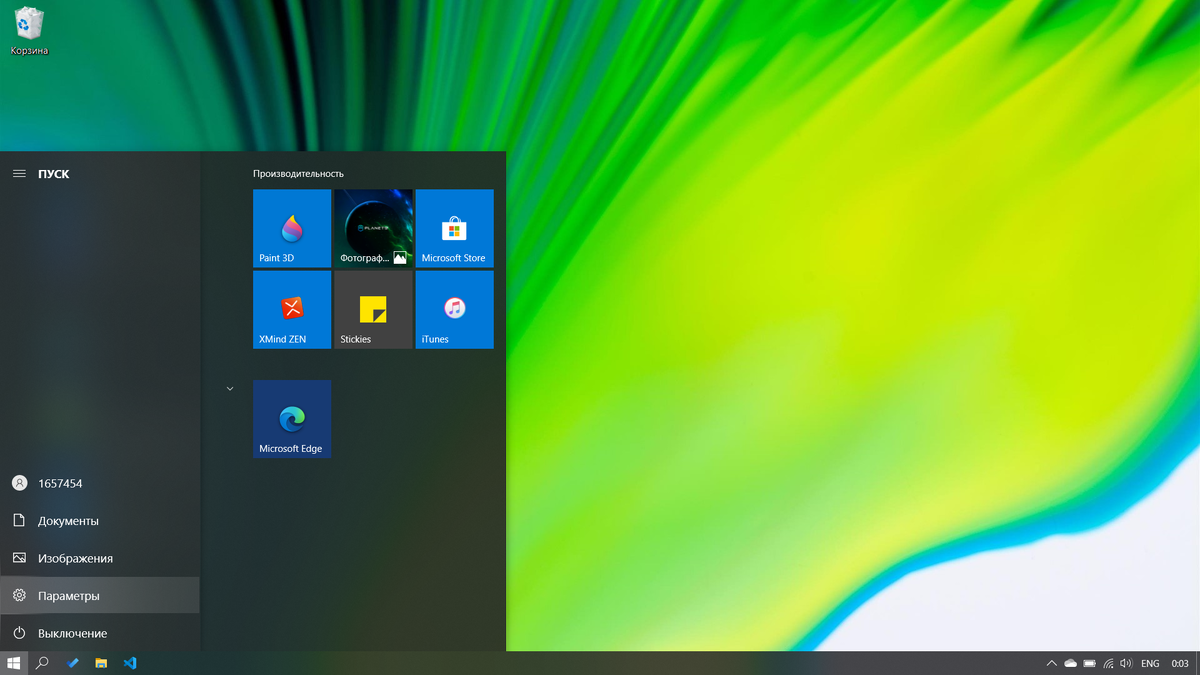Check the battery tray icon
The width and height of the screenshot is (1200, 675).
point(1090,663)
